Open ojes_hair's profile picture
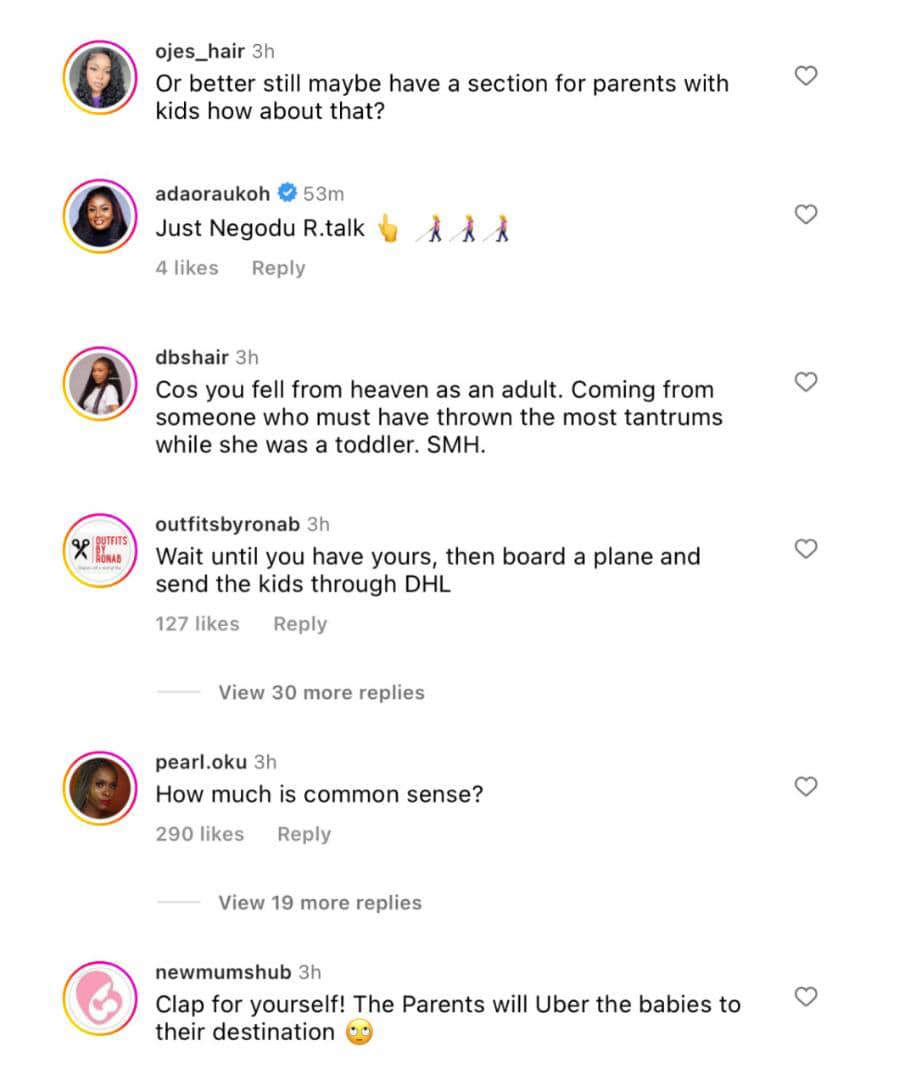 coord(99,78)
